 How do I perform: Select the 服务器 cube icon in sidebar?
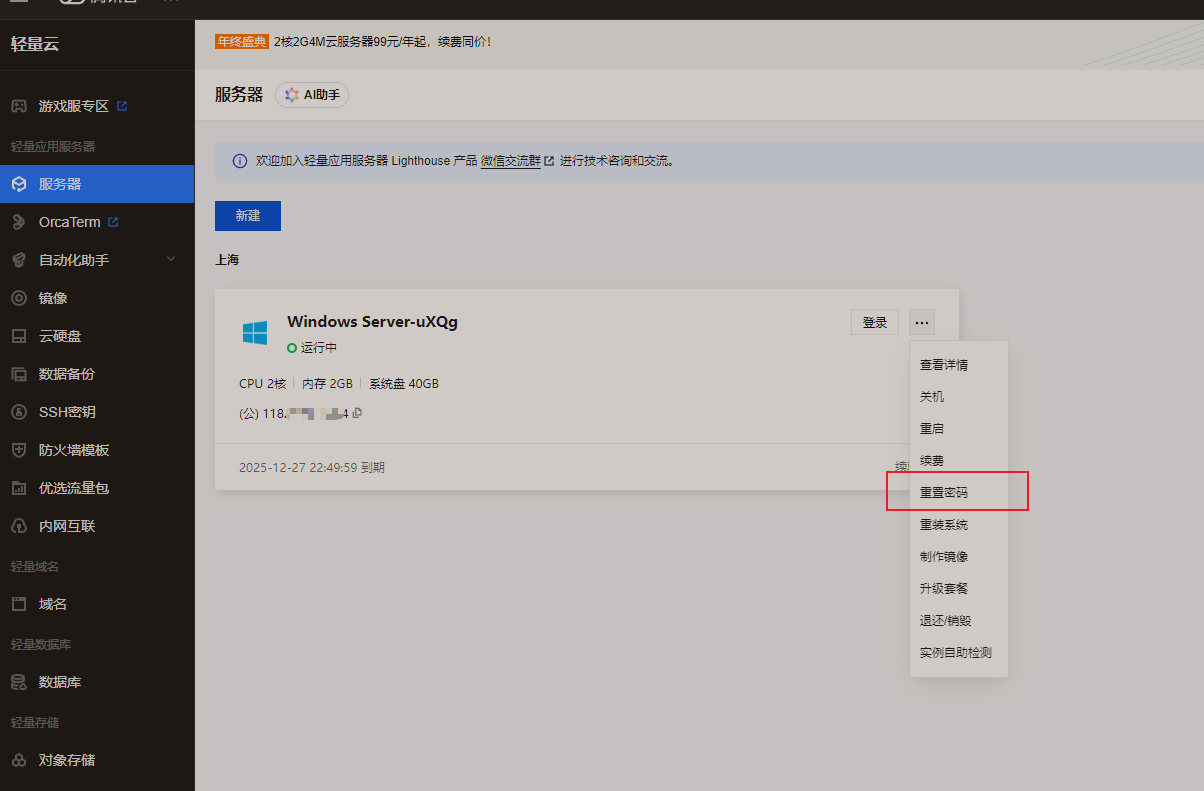18,184
